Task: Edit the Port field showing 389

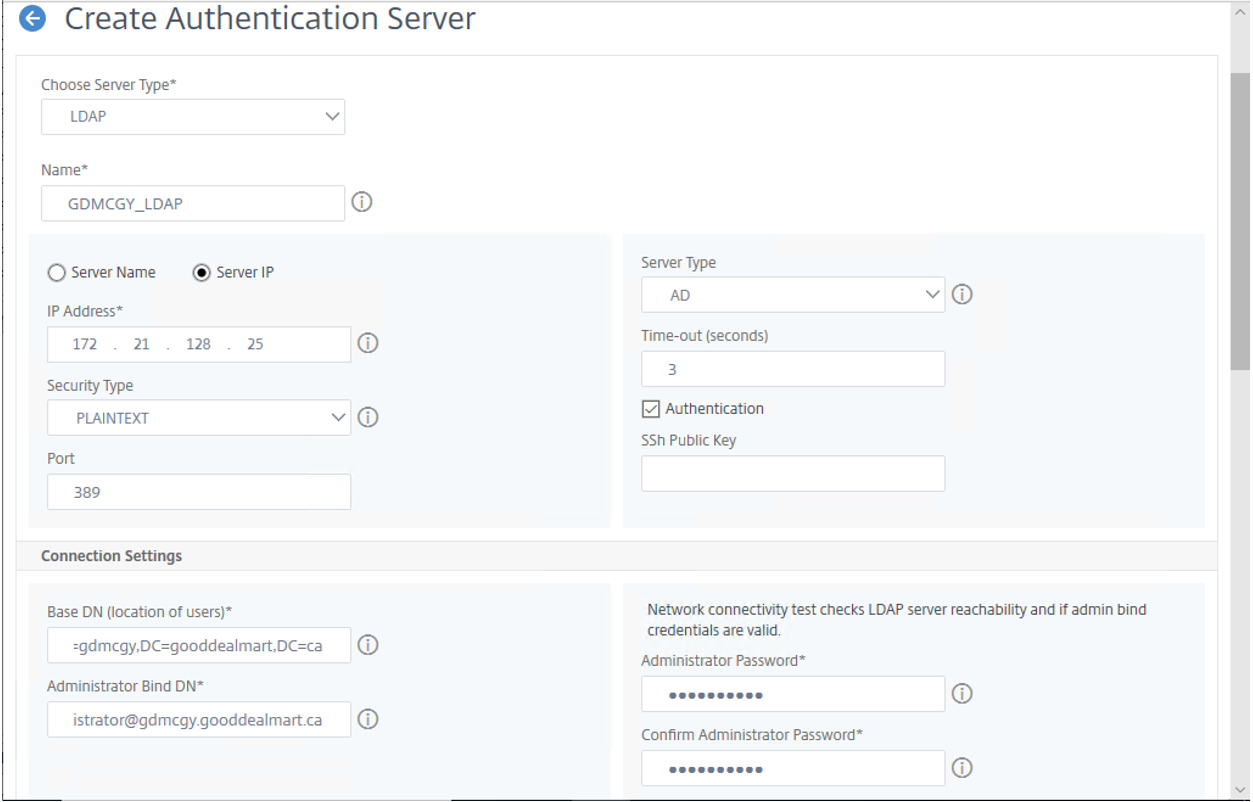Action: click(x=199, y=492)
